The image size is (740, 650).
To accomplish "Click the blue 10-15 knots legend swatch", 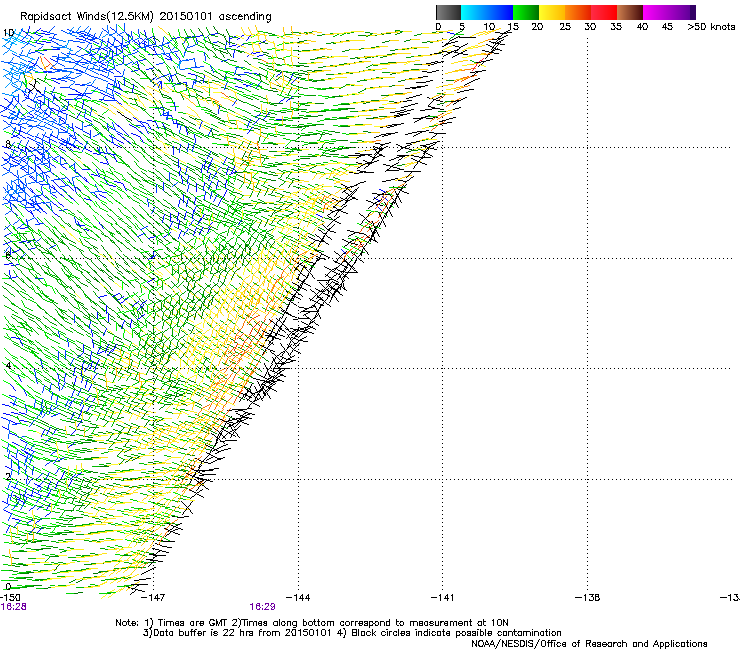I will point(500,12).
